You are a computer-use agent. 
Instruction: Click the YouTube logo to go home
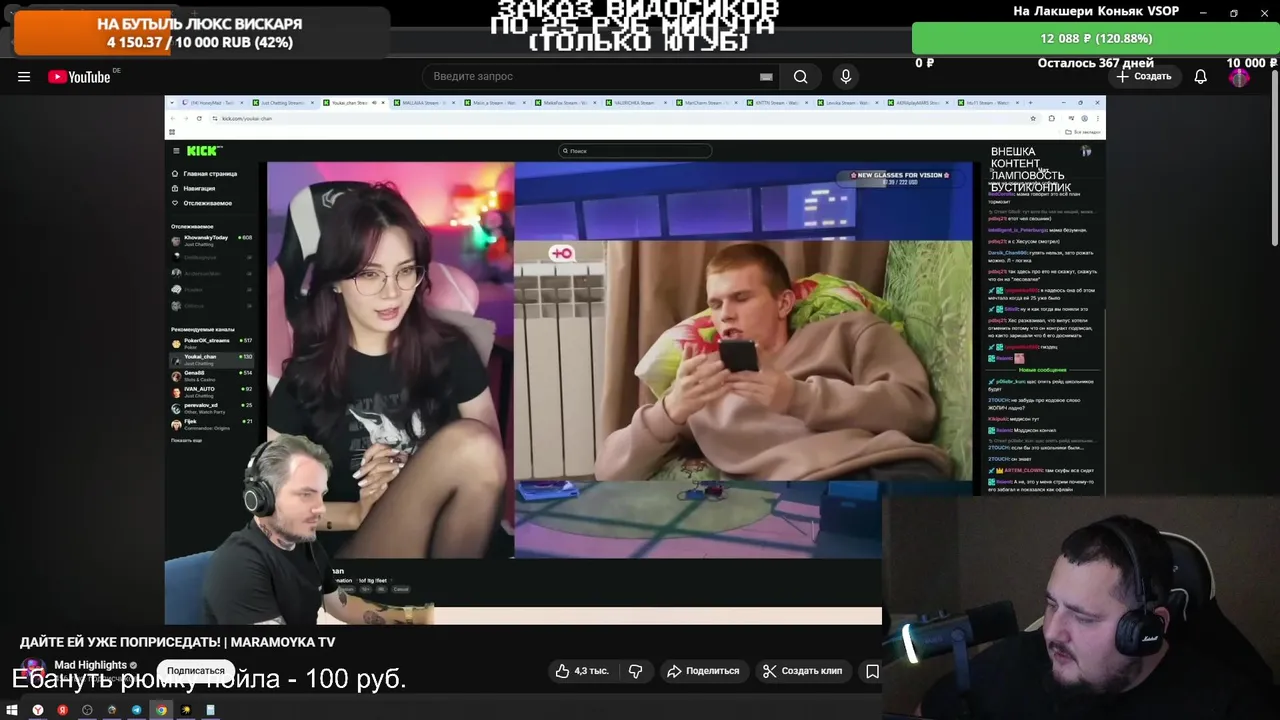79,77
